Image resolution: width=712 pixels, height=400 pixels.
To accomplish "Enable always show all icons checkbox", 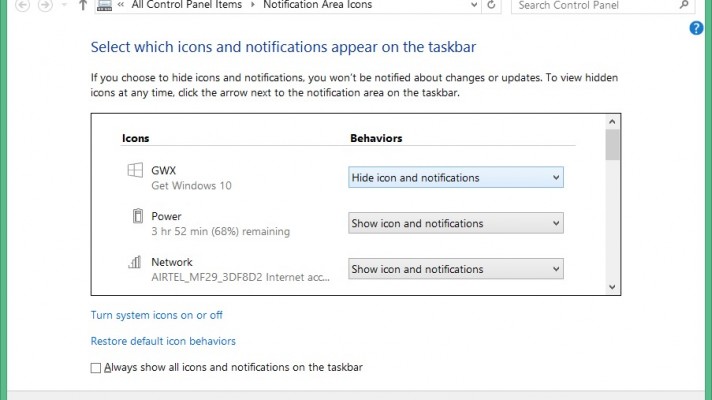I will [x=97, y=368].
